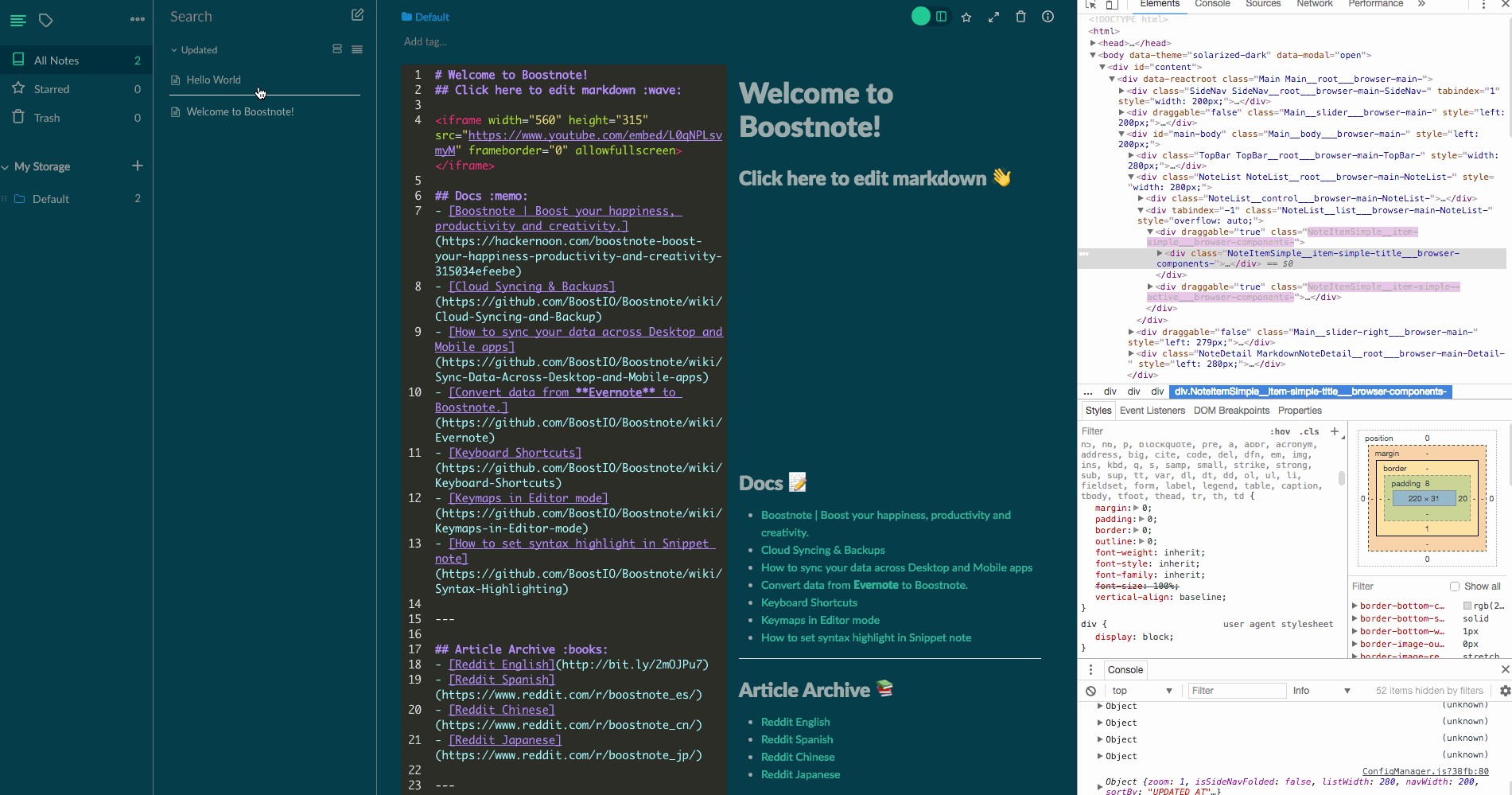Focus the note Search field
Screen dimensions: 1512x795
pyautogui.click(x=255, y=17)
